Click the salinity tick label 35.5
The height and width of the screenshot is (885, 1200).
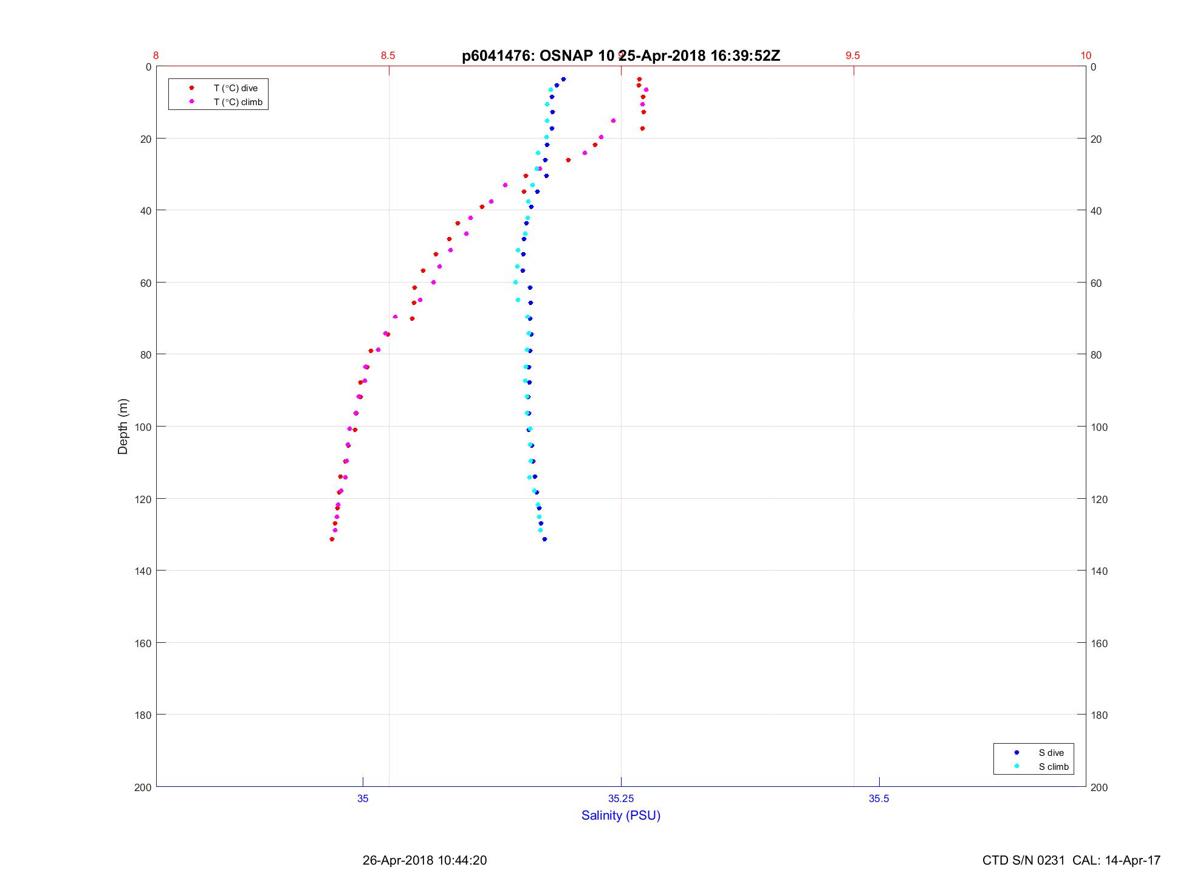pos(879,799)
